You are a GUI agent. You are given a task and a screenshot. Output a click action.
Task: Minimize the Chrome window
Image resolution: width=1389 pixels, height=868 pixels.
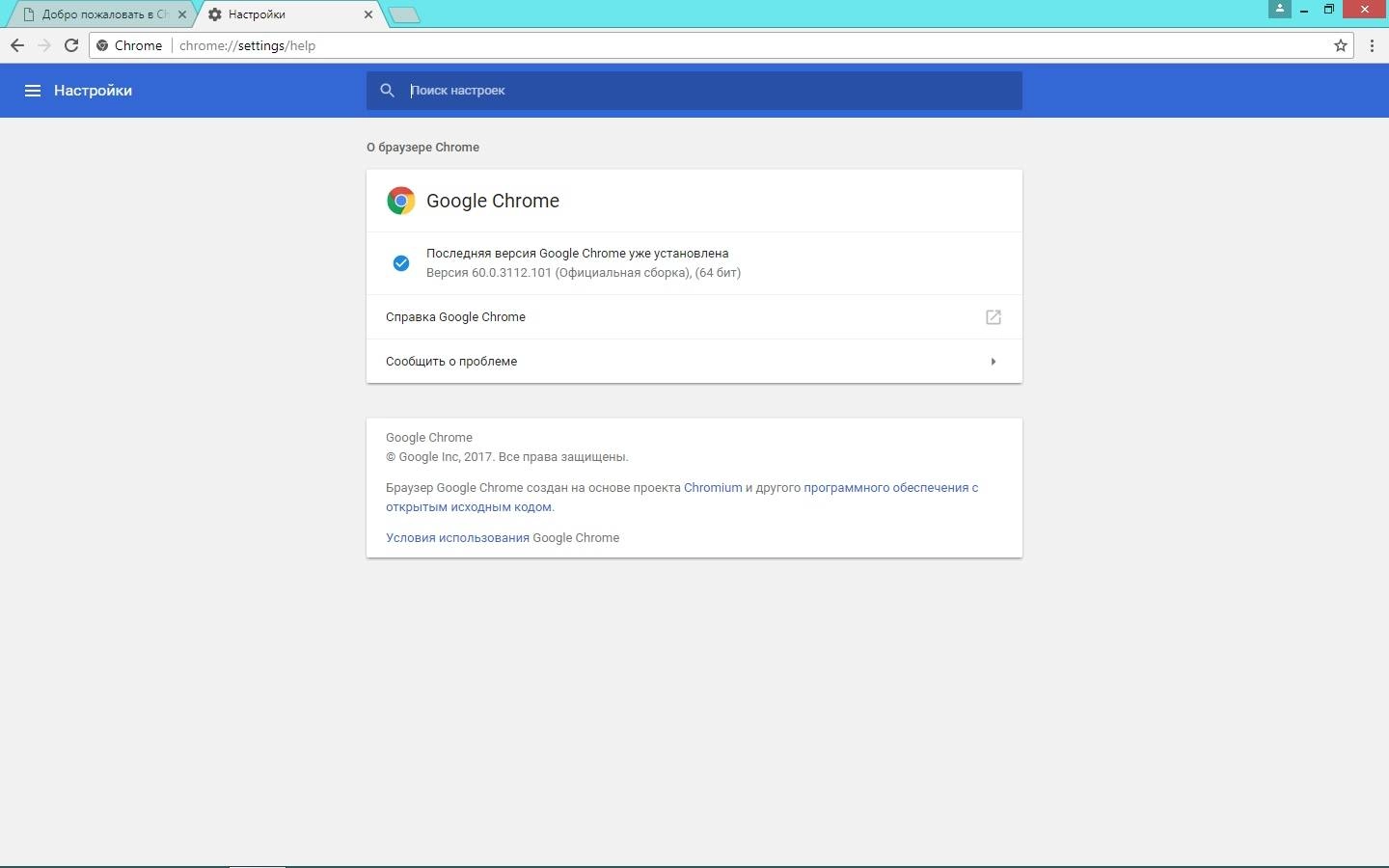pyautogui.click(x=1304, y=10)
